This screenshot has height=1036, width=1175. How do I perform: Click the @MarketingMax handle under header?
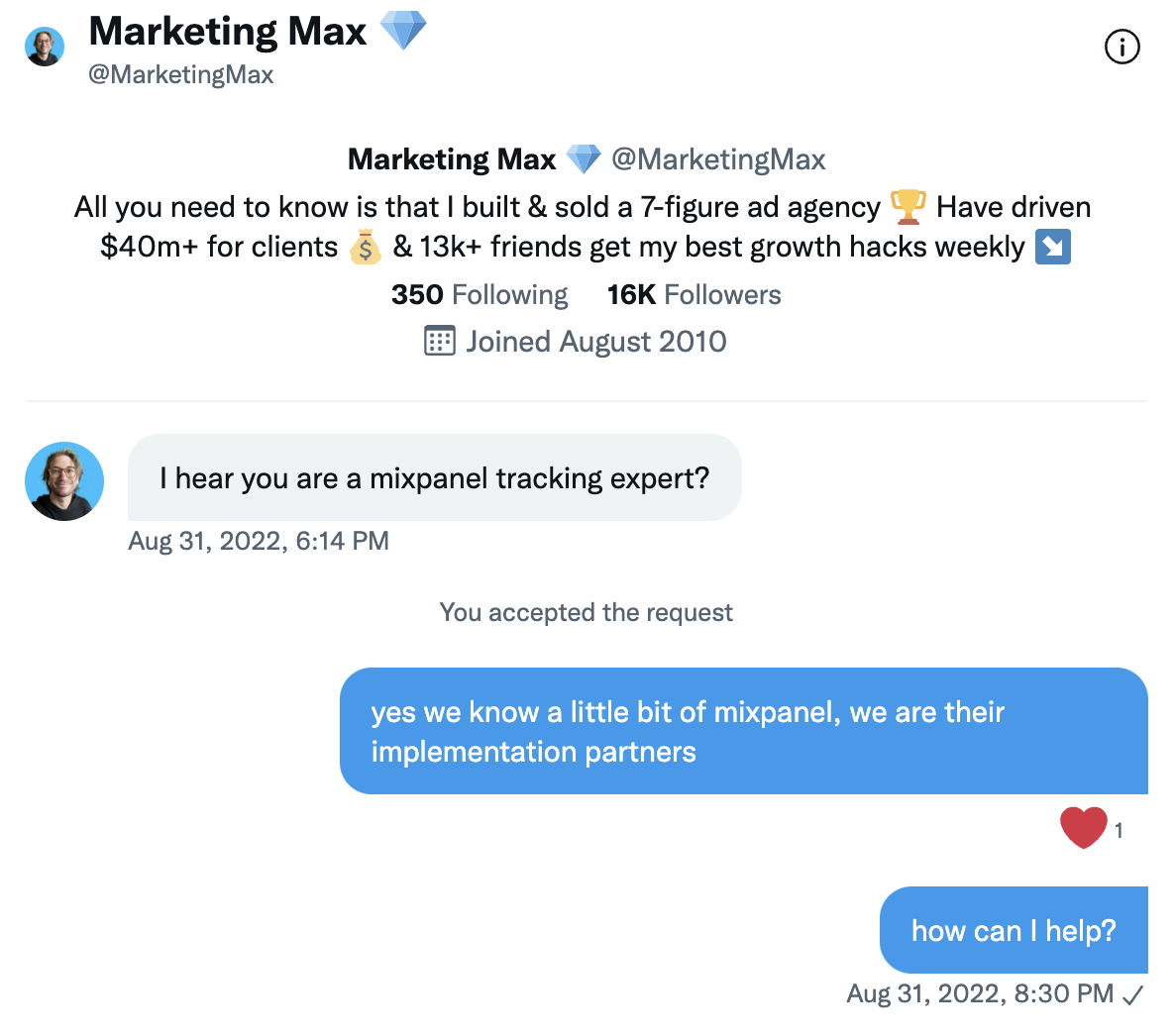pos(181,75)
